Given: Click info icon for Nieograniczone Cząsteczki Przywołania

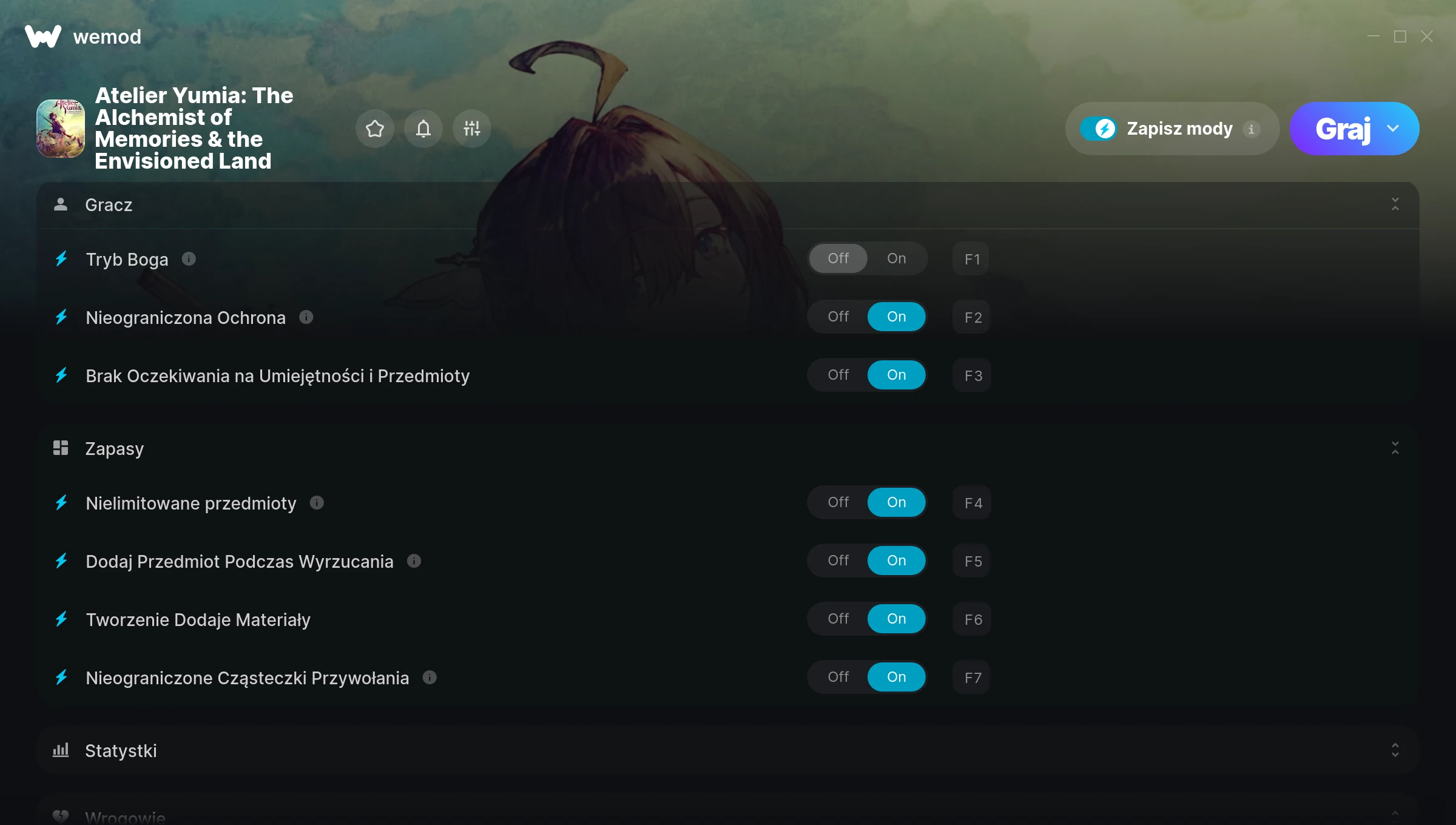Looking at the screenshot, I should pos(430,678).
